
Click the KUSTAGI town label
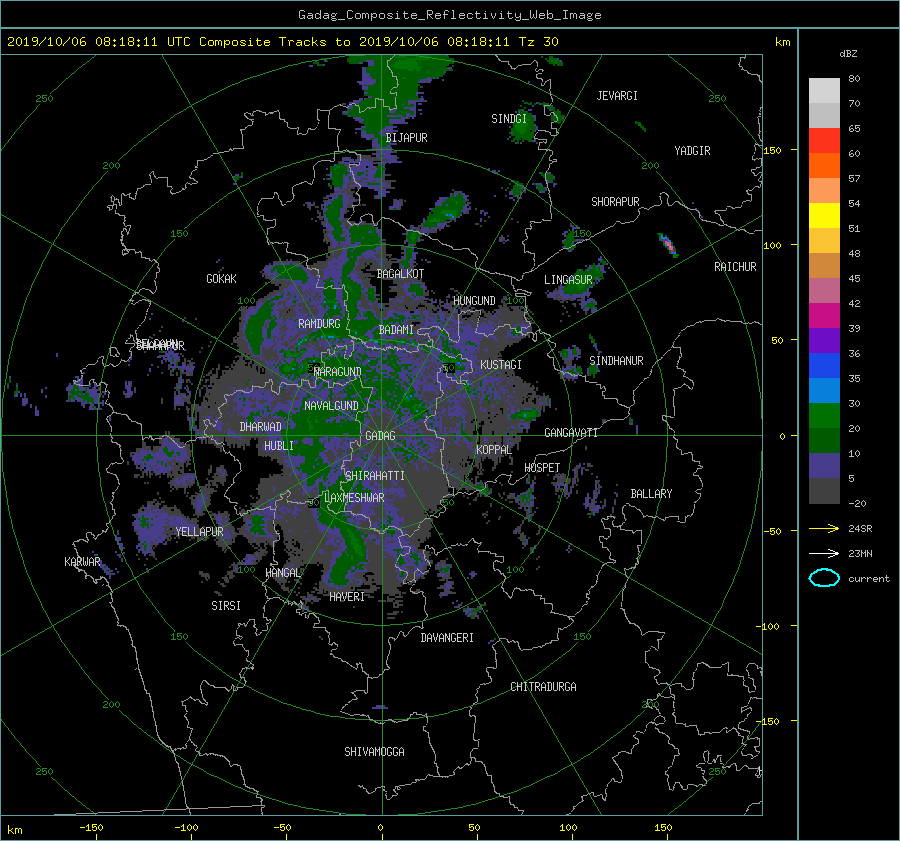tap(501, 365)
